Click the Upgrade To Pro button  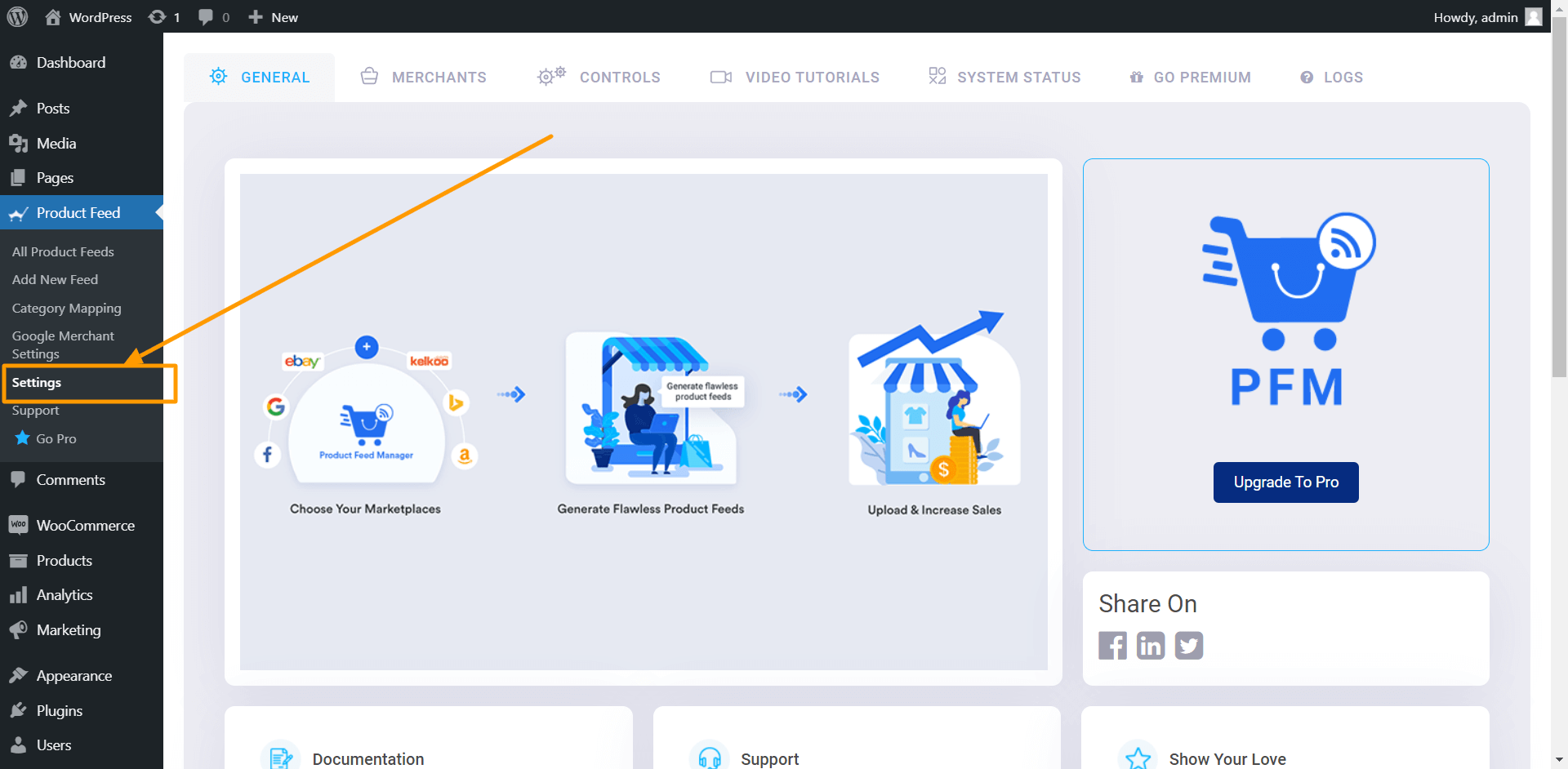tap(1285, 482)
